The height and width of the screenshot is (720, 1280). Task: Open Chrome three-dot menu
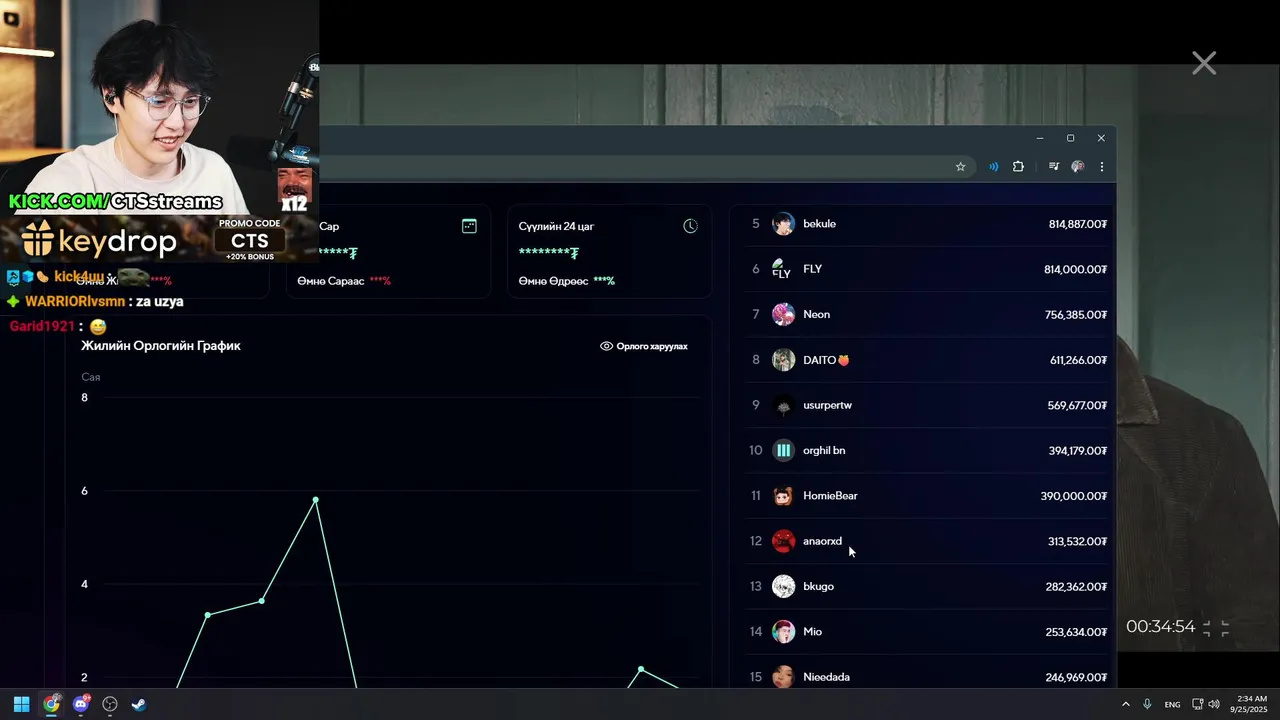[x=1102, y=167]
